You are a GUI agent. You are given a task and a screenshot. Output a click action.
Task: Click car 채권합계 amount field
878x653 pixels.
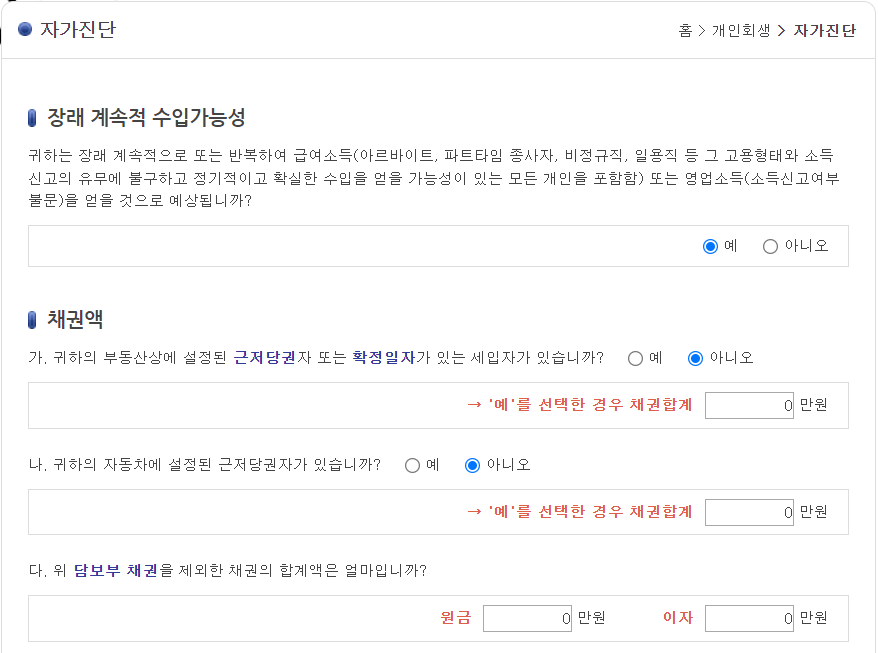click(749, 512)
